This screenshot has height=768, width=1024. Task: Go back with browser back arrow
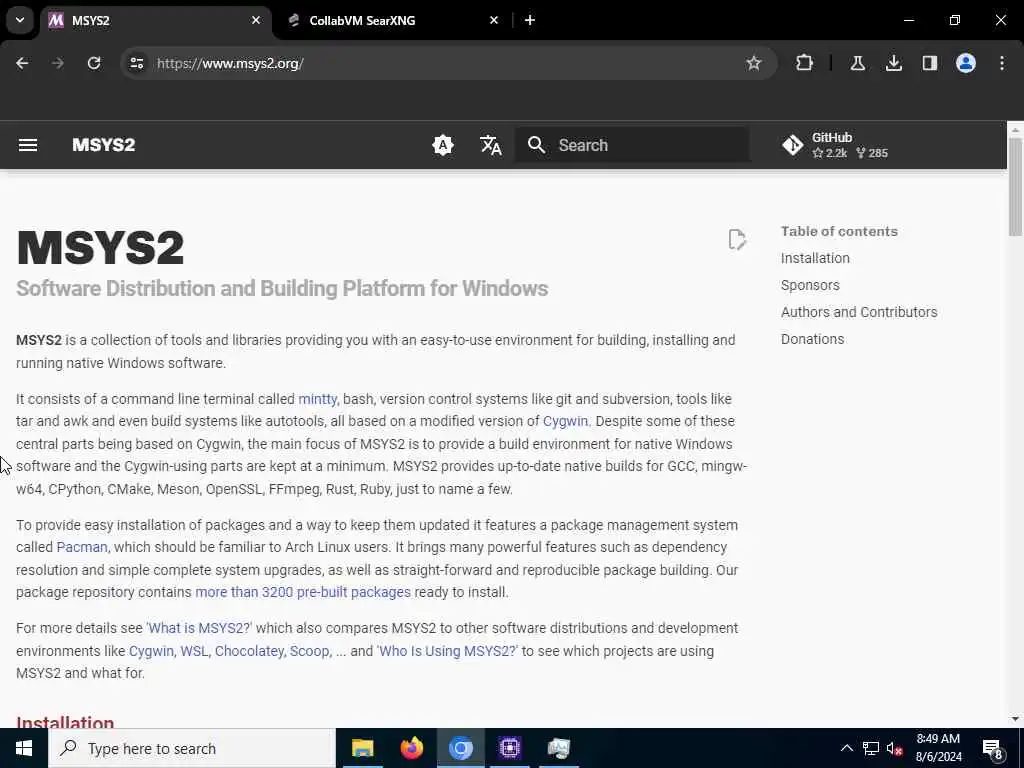(x=22, y=63)
